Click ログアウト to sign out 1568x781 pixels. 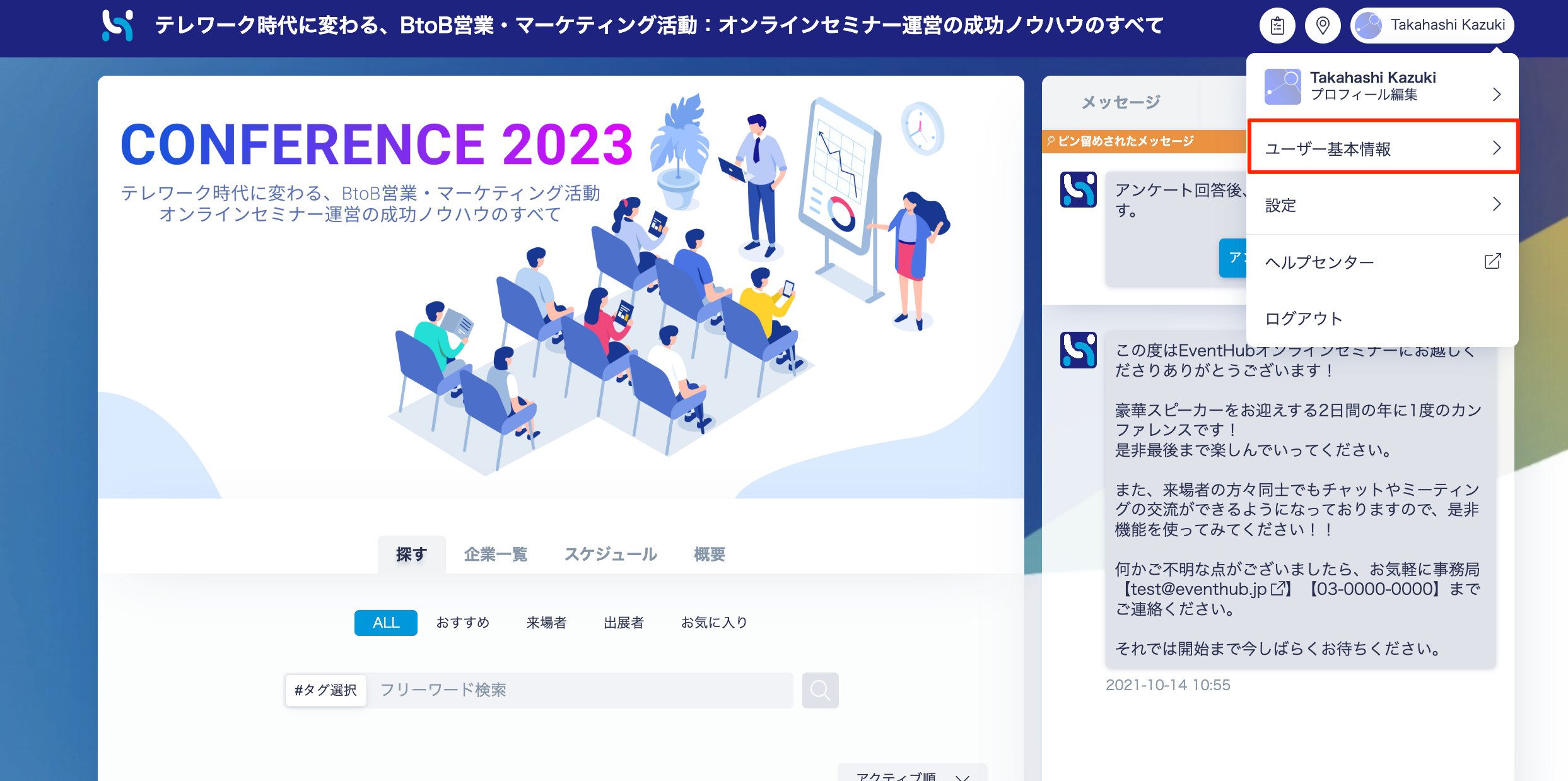[1304, 319]
